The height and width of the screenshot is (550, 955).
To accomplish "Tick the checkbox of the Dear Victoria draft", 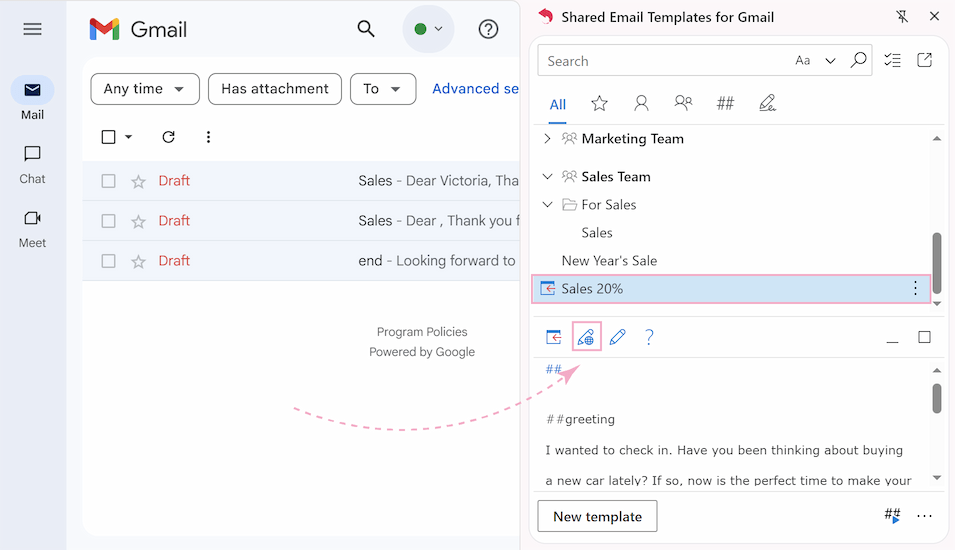I will point(108,181).
